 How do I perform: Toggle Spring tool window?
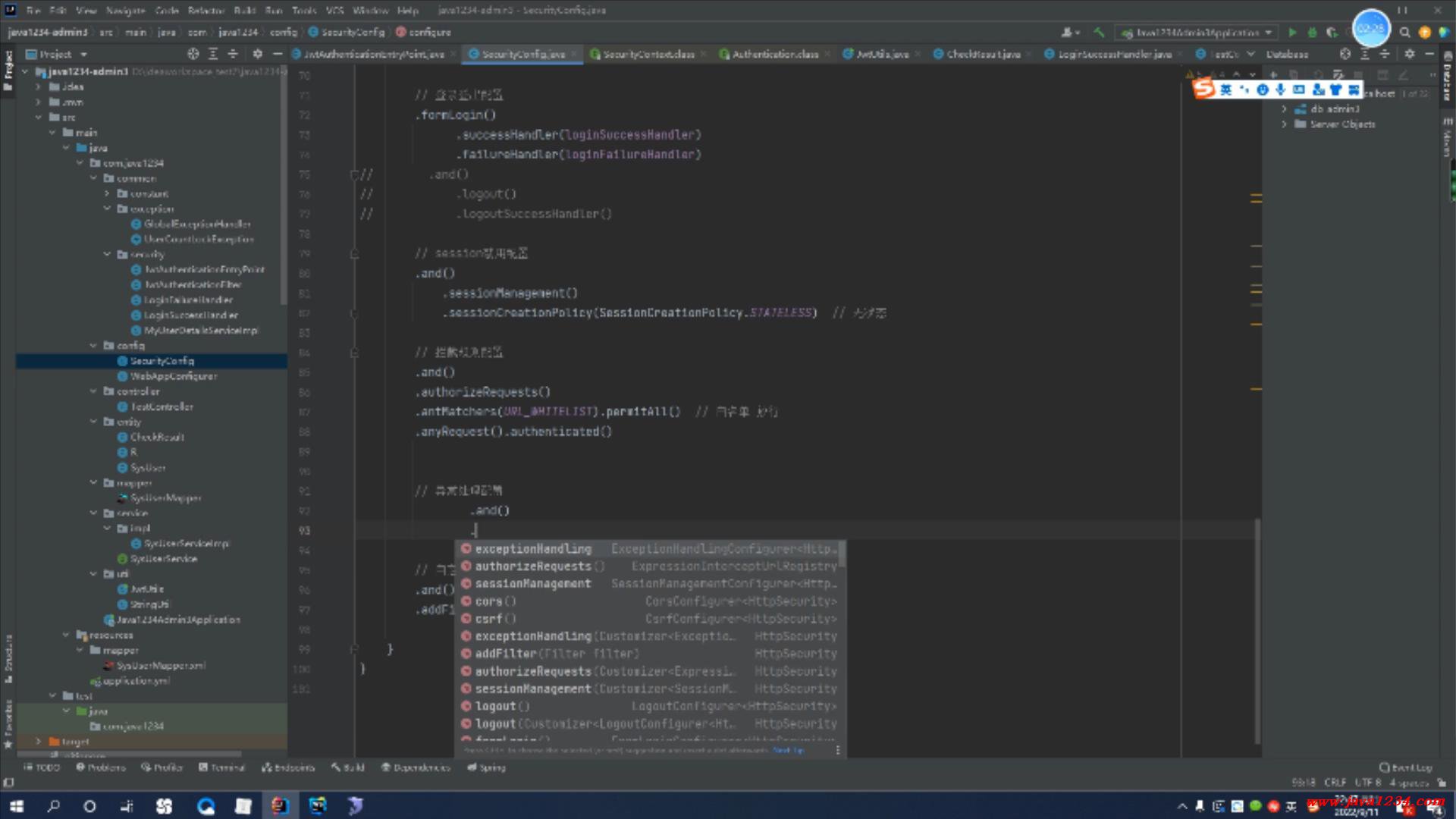coord(486,767)
